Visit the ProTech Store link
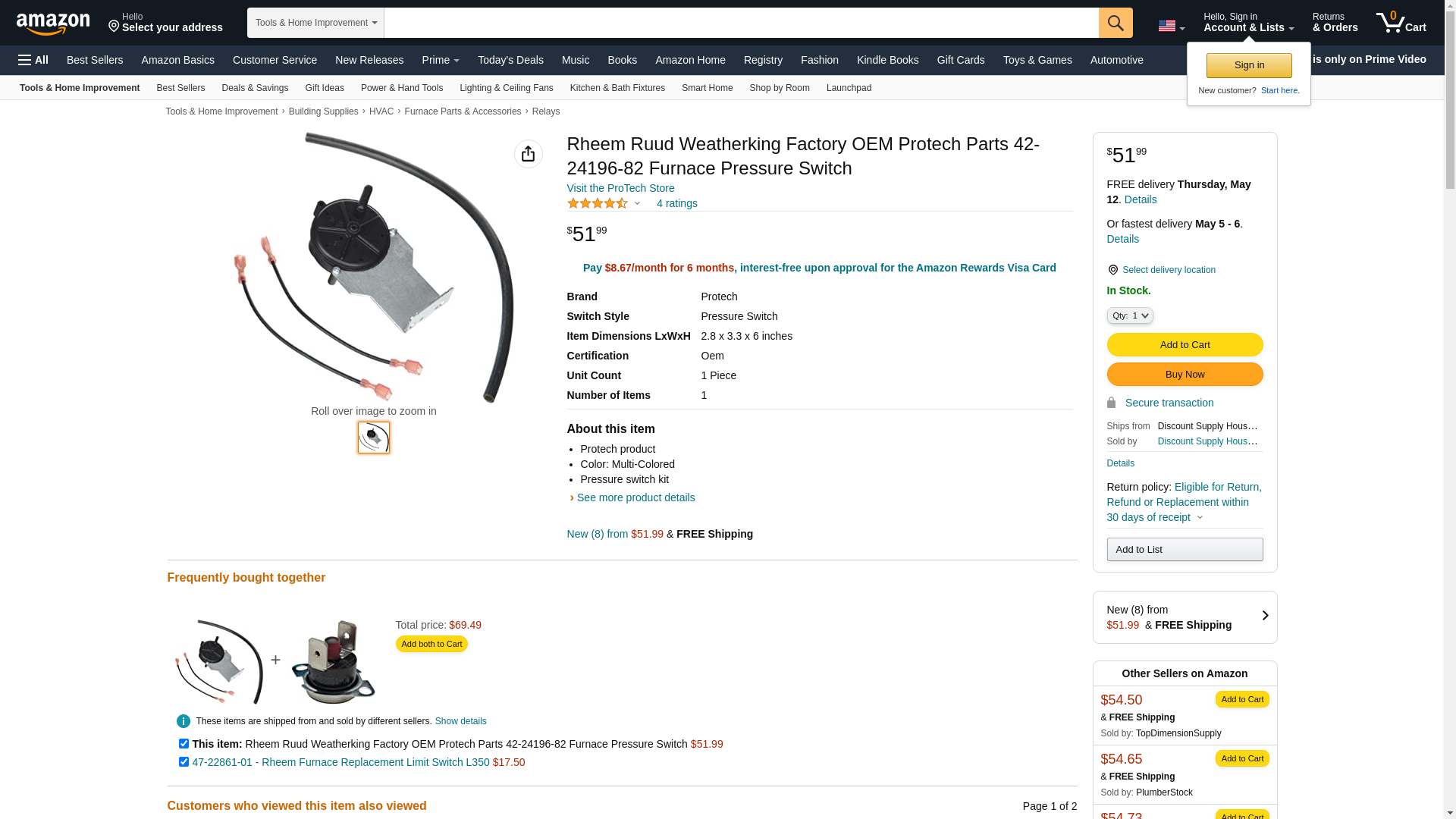This screenshot has height=819, width=1456. (x=620, y=188)
